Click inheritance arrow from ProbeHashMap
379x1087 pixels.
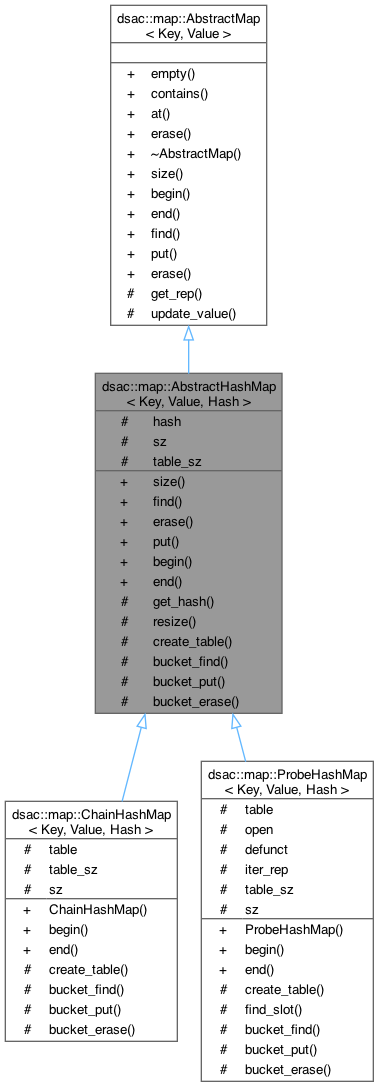pos(240,736)
